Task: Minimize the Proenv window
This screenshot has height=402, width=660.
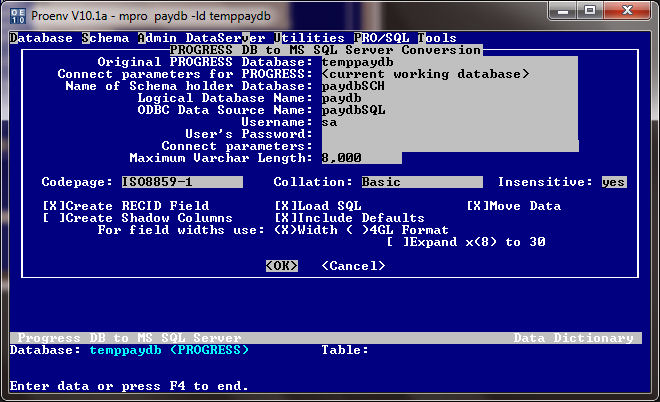Action: (x=563, y=10)
